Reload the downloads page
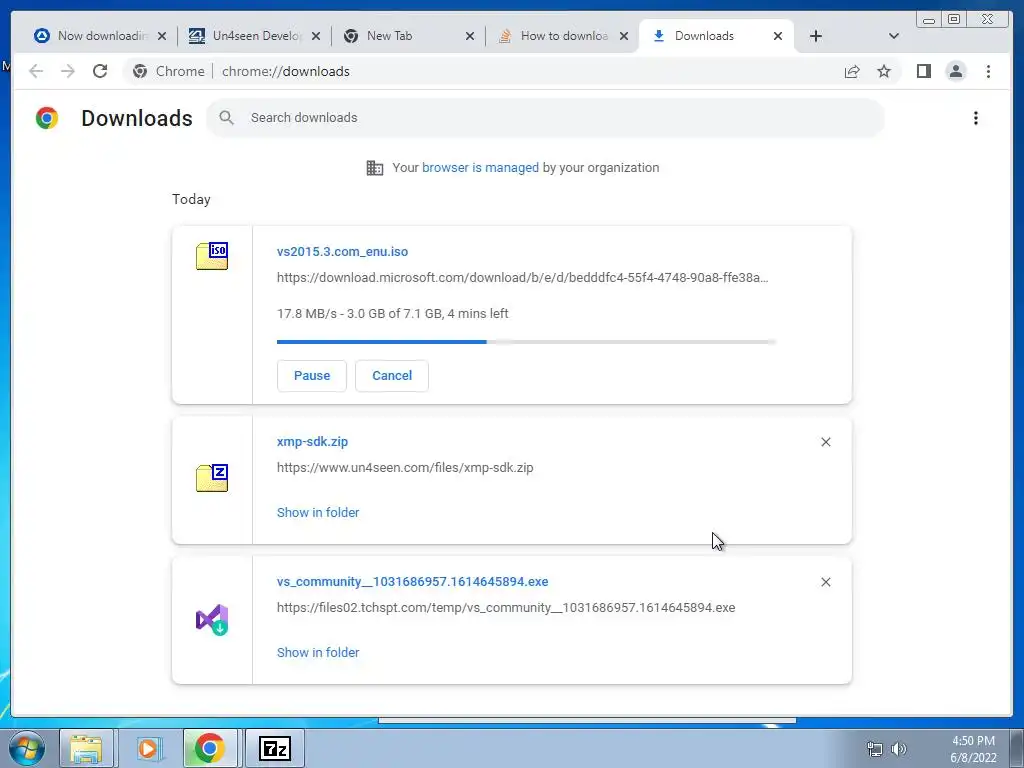 coord(100,71)
